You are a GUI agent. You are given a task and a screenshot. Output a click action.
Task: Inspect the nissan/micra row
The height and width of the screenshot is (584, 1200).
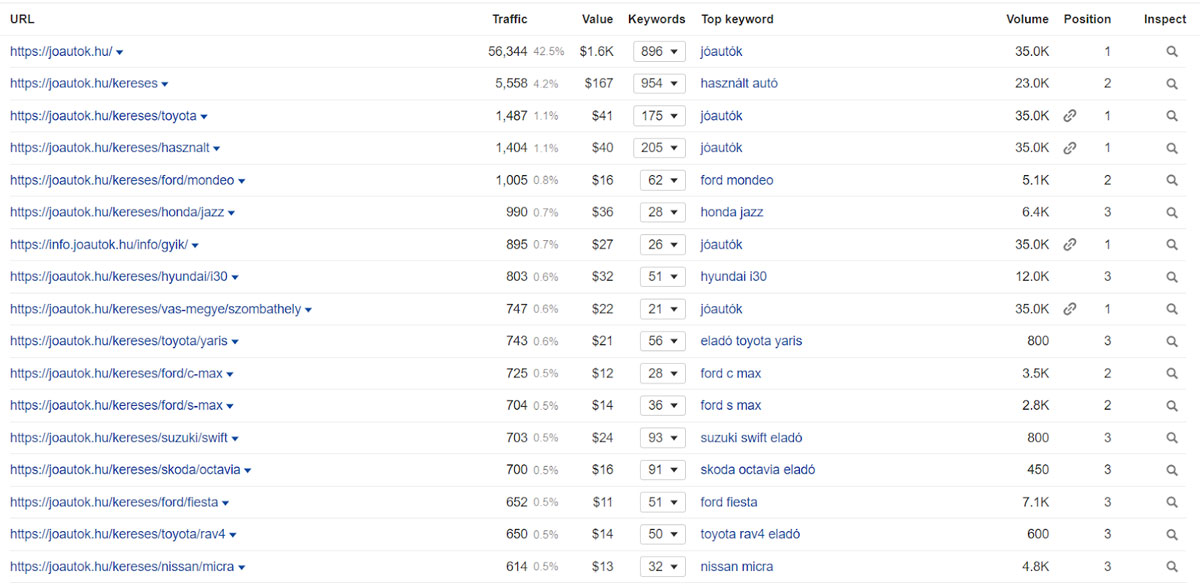[1172, 567]
